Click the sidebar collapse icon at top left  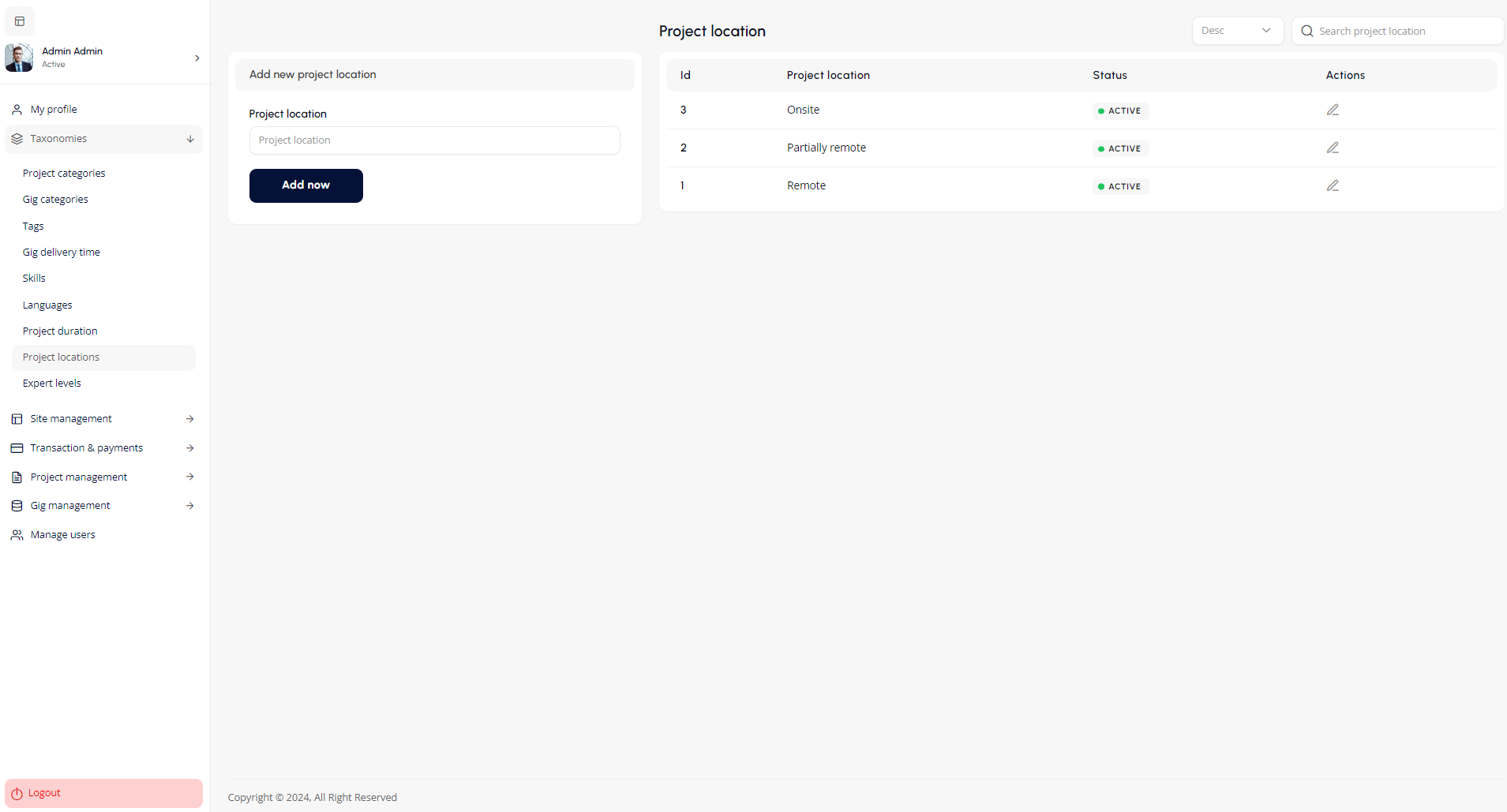(x=20, y=21)
